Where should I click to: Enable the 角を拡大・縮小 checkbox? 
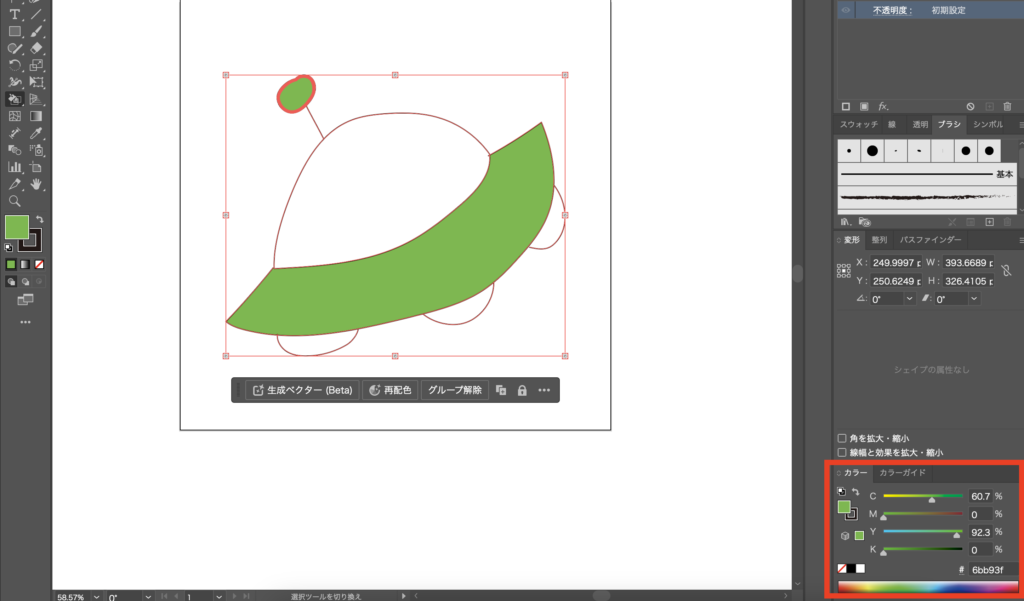click(x=842, y=438)
